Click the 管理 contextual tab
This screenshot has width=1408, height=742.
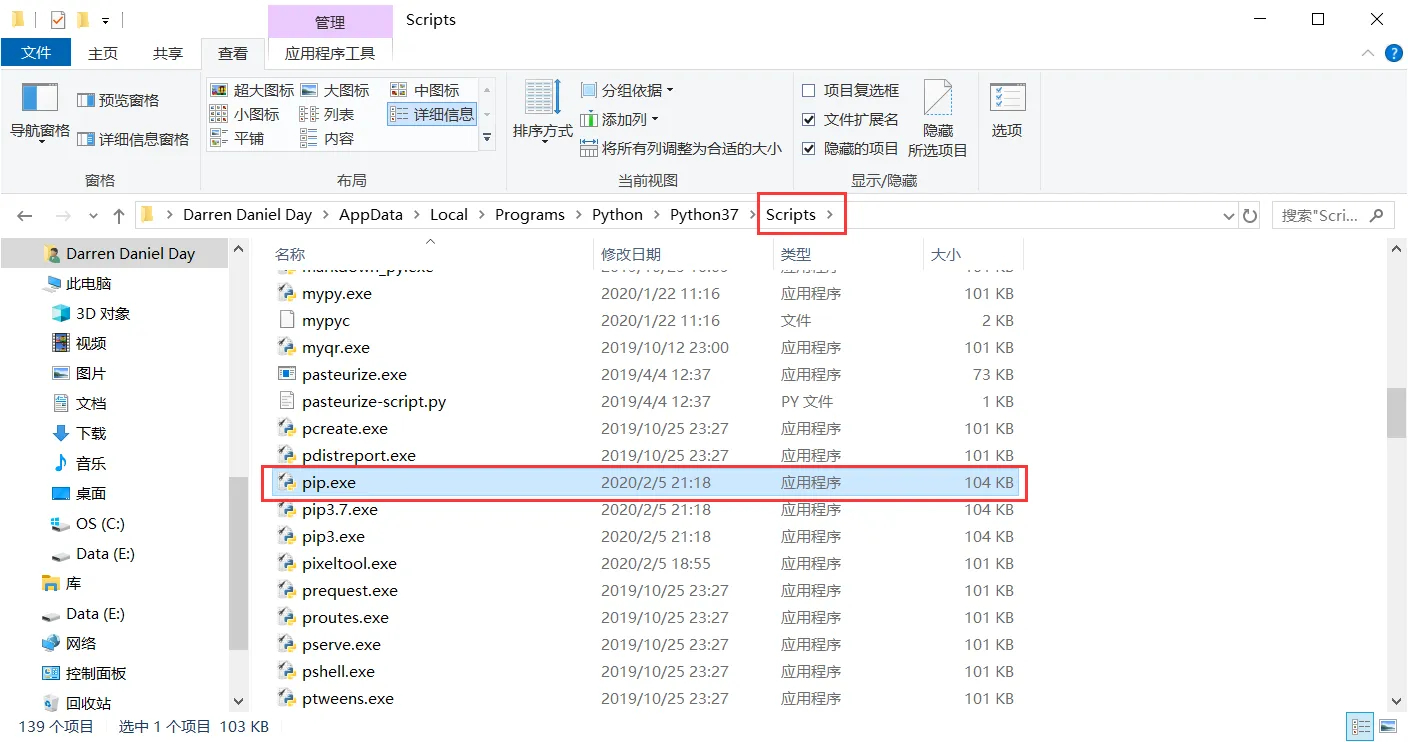point(330,21)
